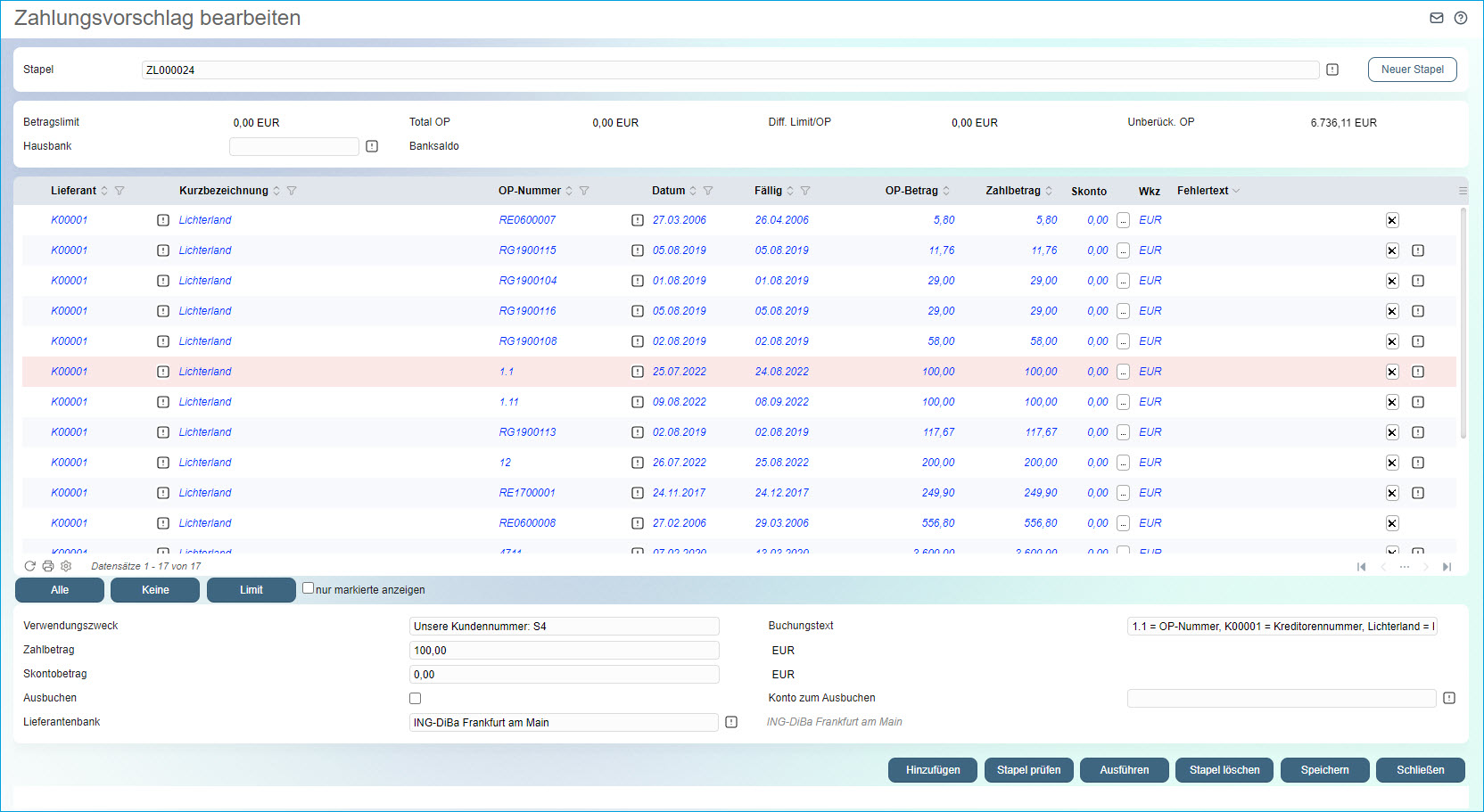Open table settings gear icon
The image size is (1484, 812).
tap(66, 566)
